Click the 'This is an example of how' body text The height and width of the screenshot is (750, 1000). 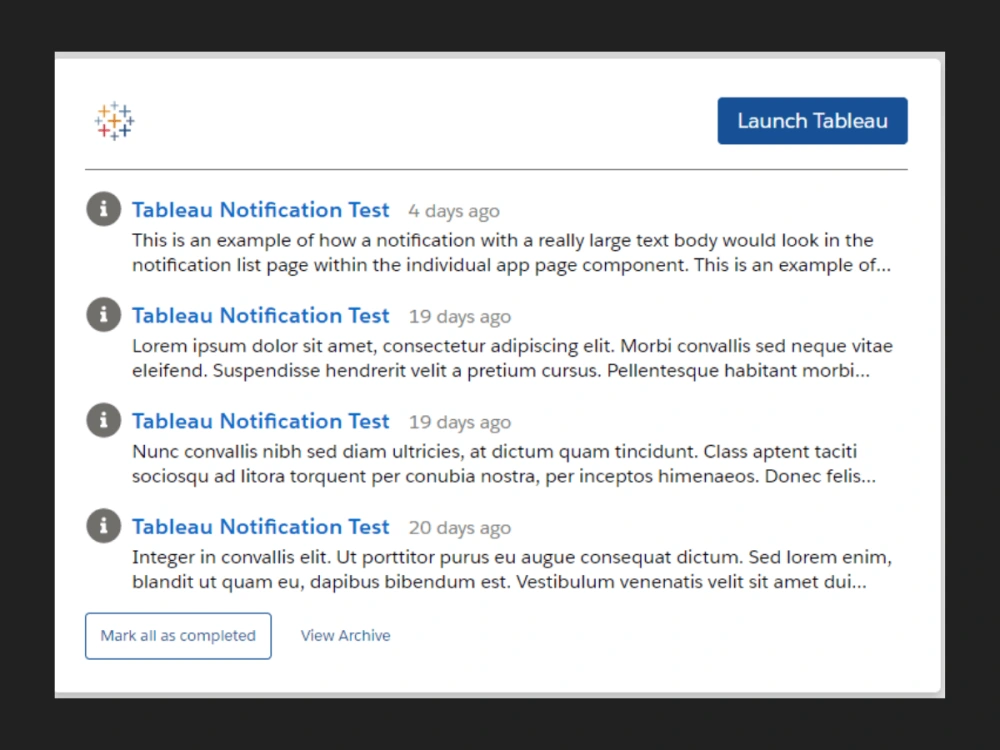(511, 253)
